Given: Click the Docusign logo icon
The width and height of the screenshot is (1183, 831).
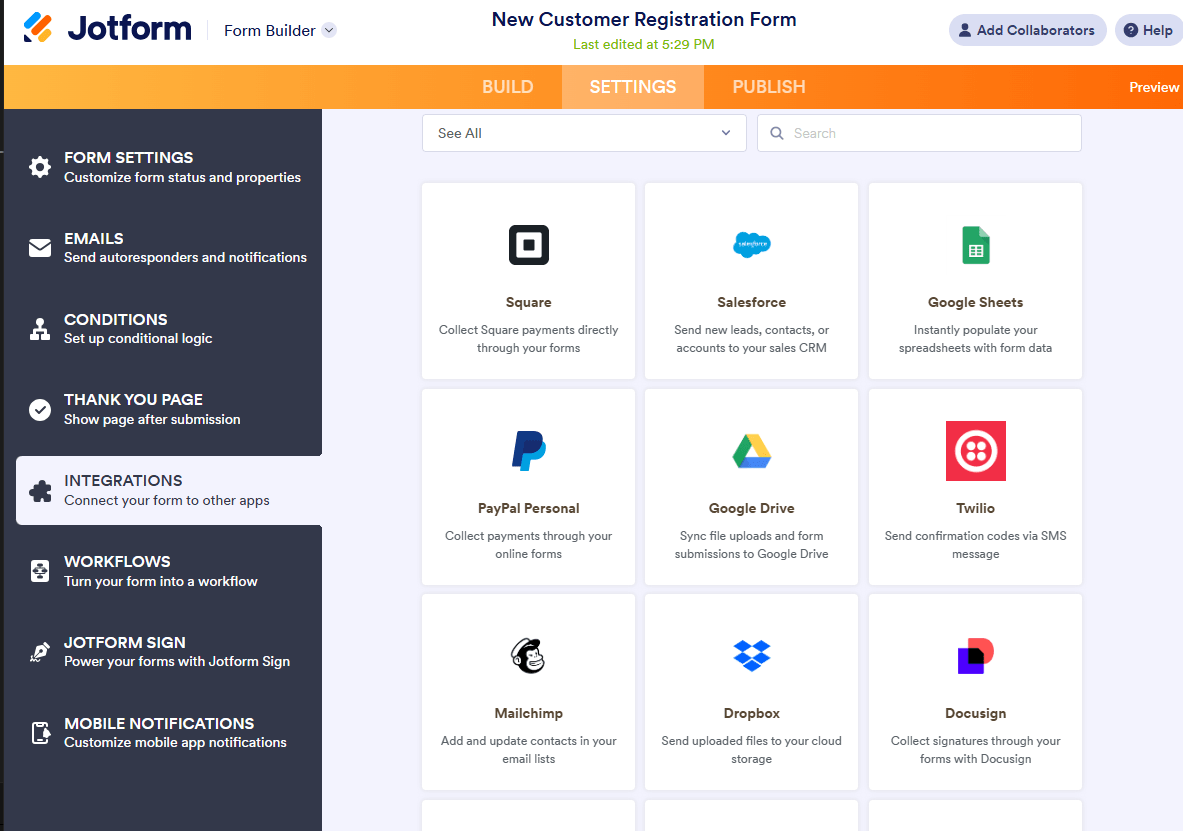Looking at the screenshot, I should click(x=976, y=656).
